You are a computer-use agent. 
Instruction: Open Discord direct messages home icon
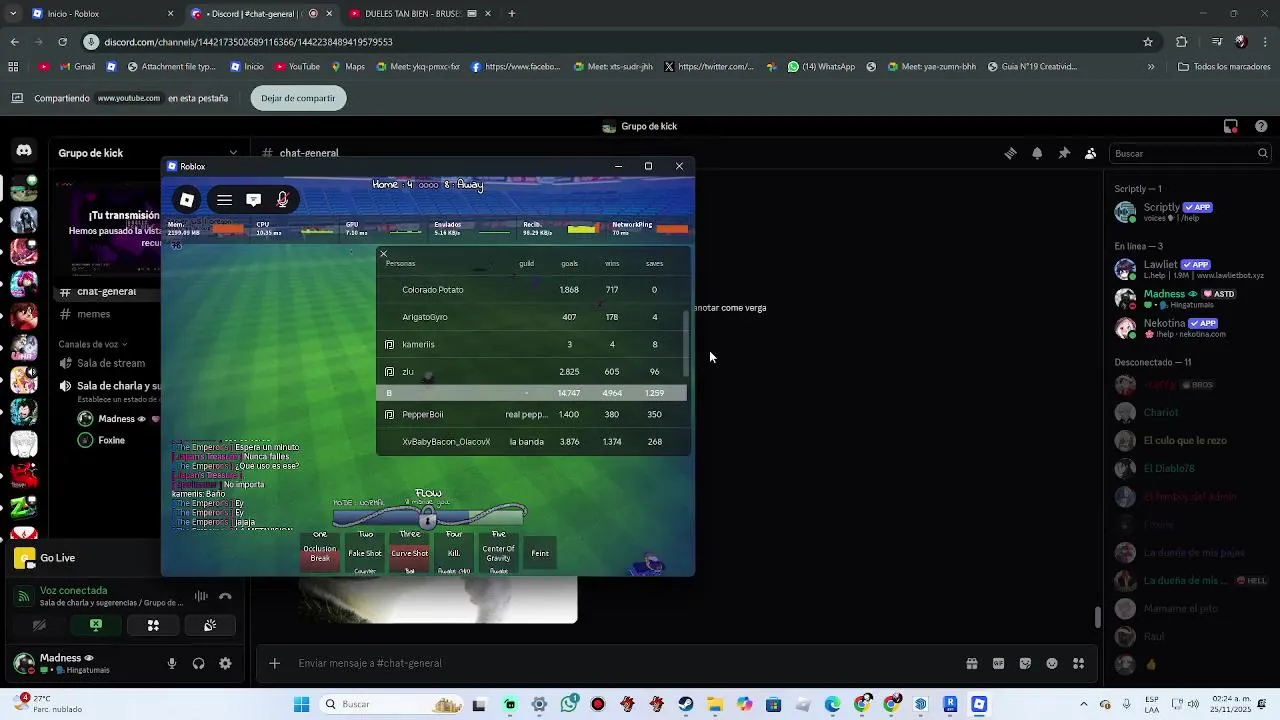[24, 151]
